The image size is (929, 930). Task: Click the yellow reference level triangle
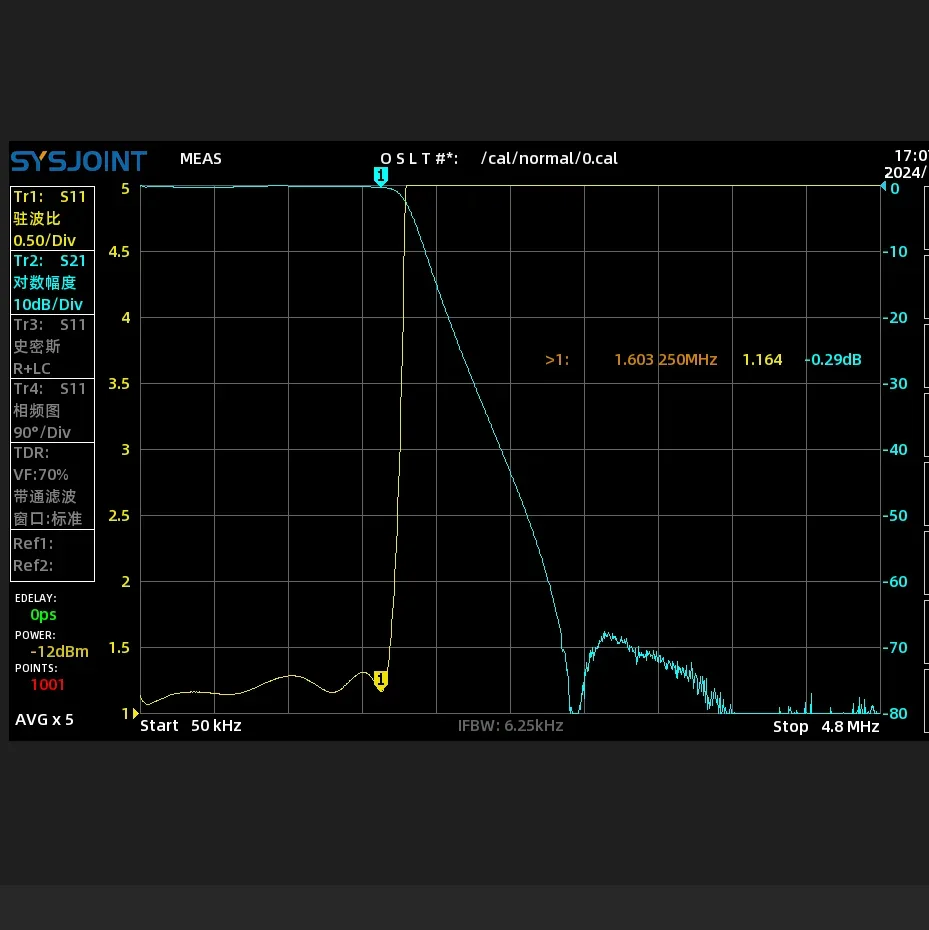pos(136,713)
